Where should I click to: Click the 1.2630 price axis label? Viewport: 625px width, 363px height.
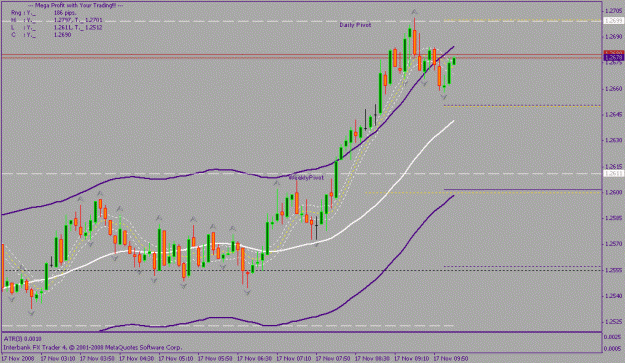613,140
